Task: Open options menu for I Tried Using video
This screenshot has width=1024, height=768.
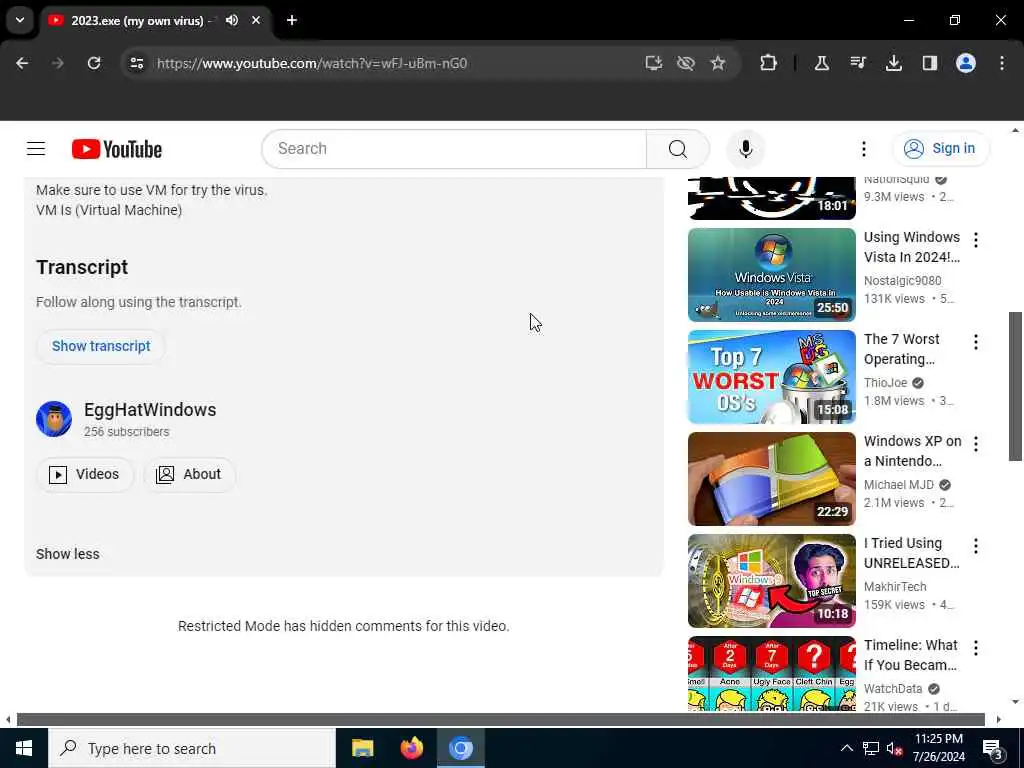Action: click(976, 545)
